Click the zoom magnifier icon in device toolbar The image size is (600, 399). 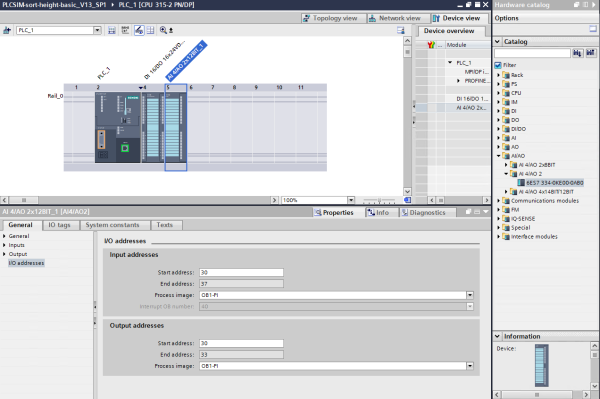pos(163,30)
